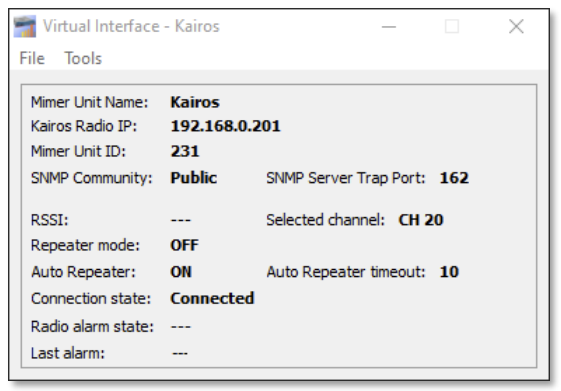The height and width of the screenshot is (391, 561).
Task: Click the disabled maximize button
Action: click(x=452, y=26)
